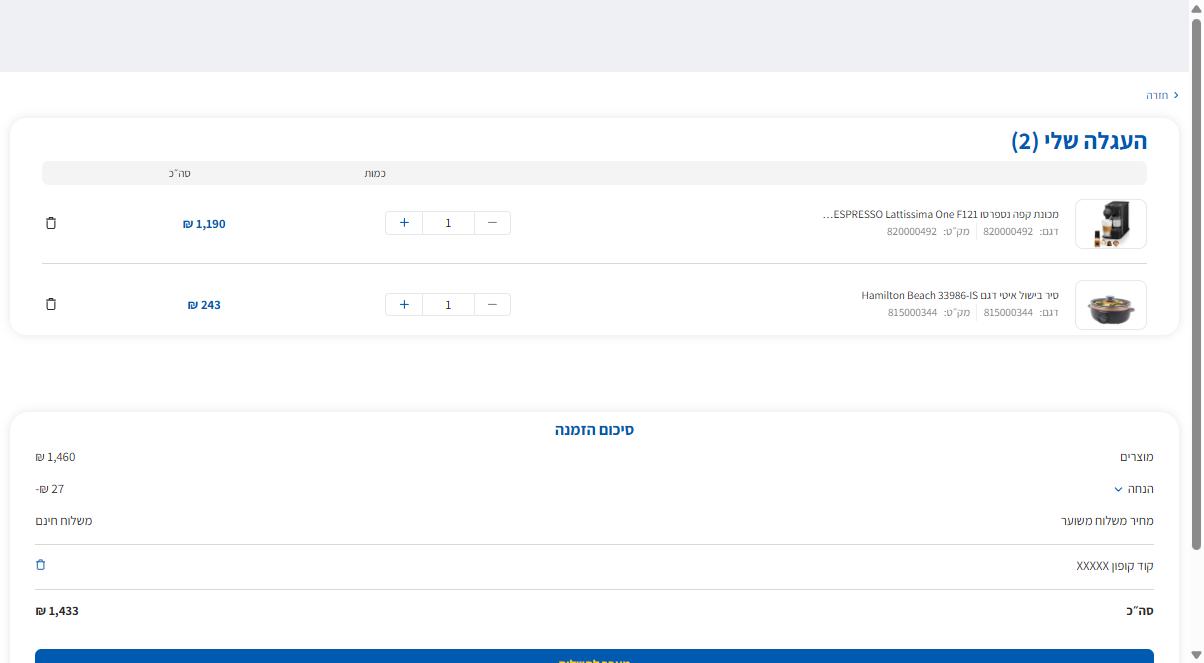Select the סיכום הזמנה heading
The height and width of the screenshot is (663, 1204).
(x=594, y=430)
